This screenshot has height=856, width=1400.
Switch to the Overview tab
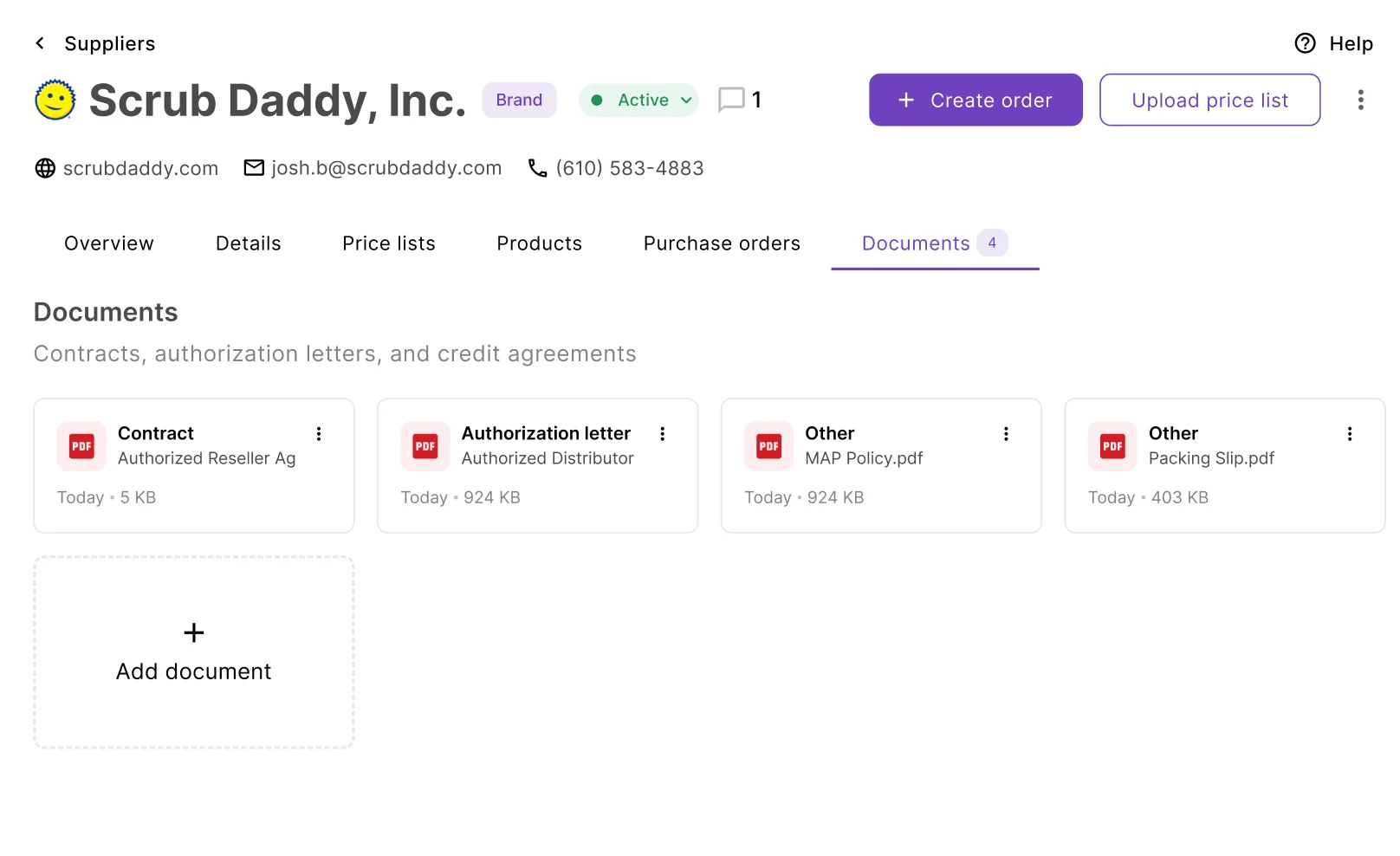click(109, 243)
